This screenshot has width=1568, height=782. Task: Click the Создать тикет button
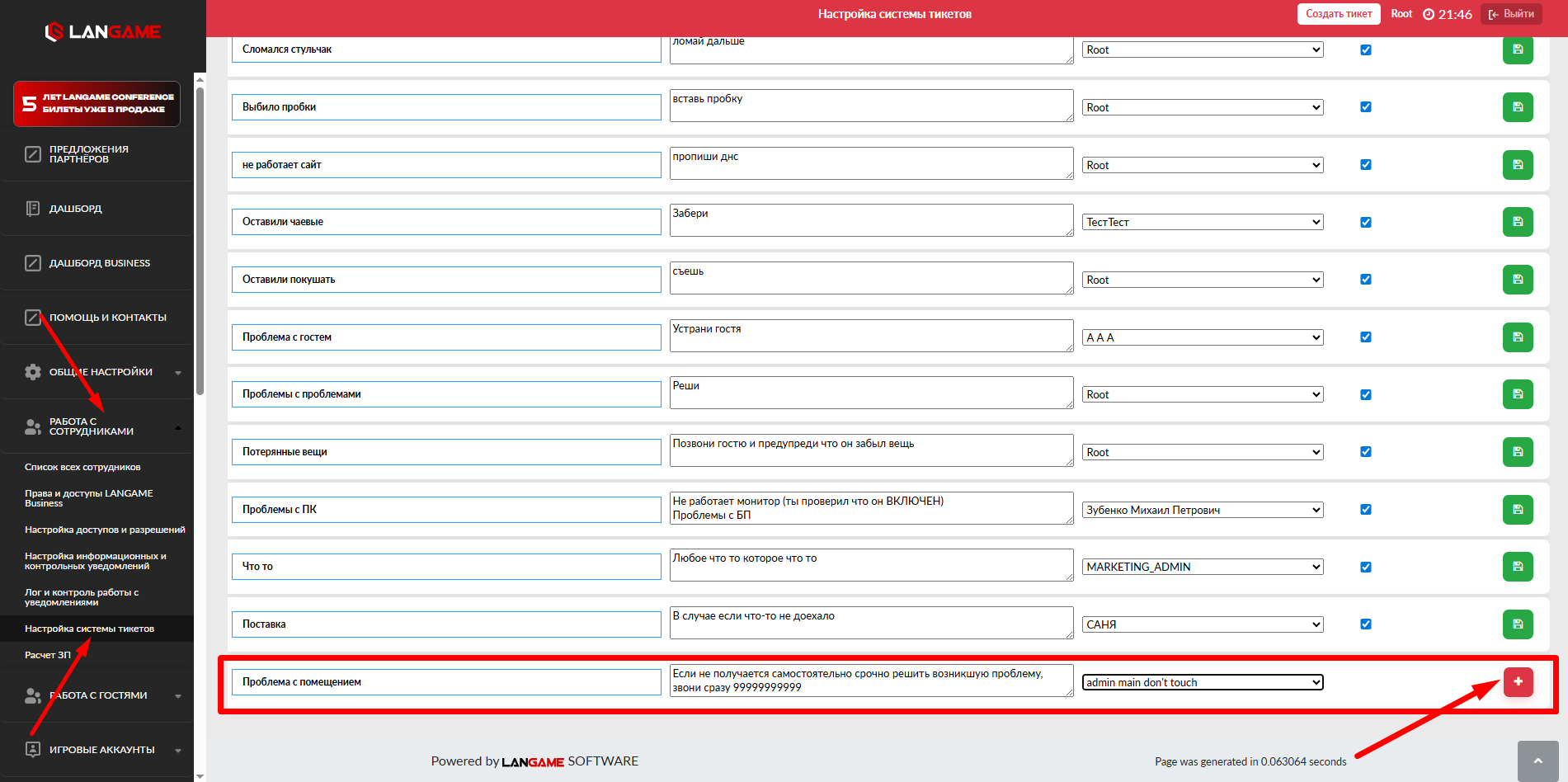[1339, 14]
